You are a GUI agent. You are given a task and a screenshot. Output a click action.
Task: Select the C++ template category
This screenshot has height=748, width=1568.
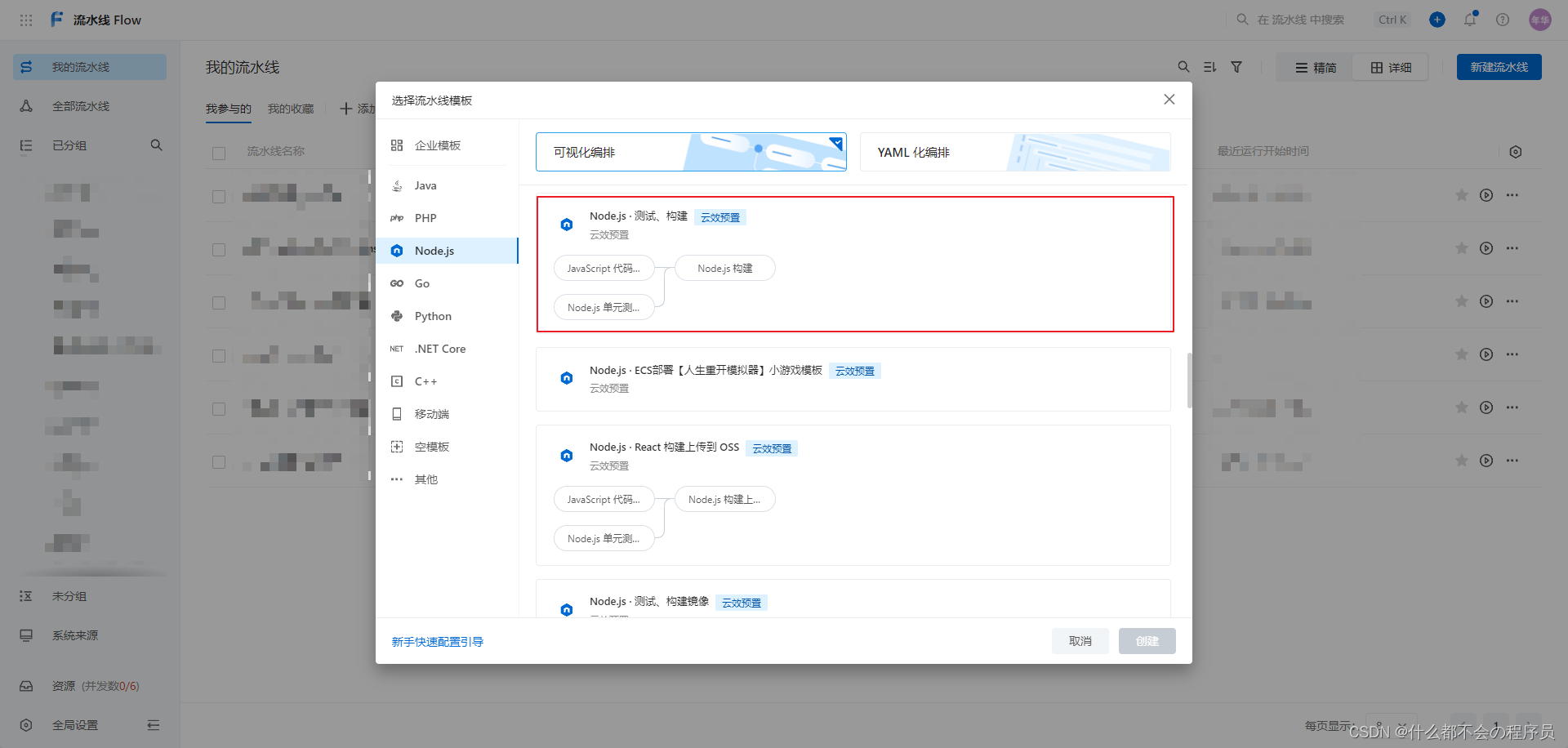tap(448, 381)
